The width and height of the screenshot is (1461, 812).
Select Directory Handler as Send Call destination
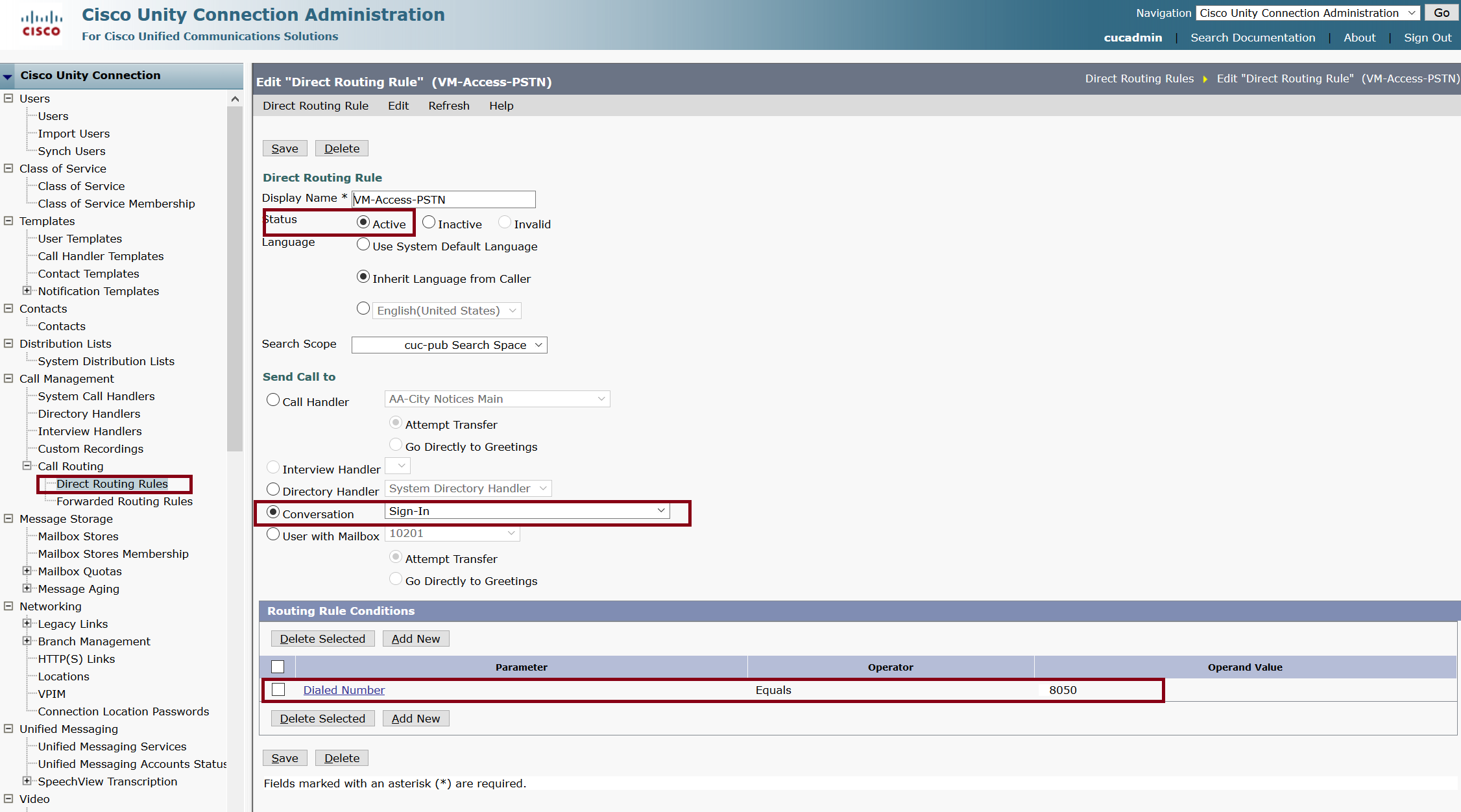273,489
